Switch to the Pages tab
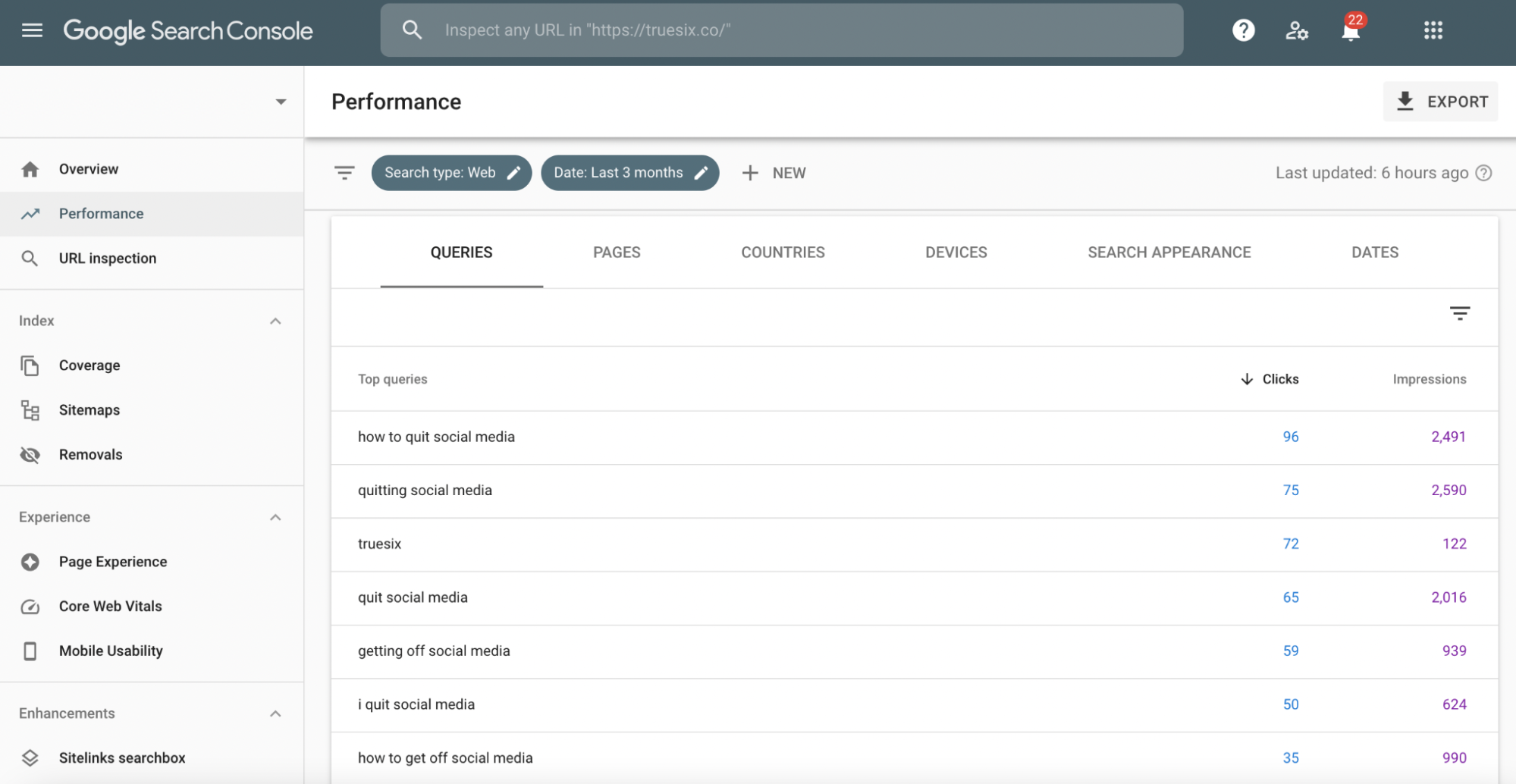 point(617,252)
